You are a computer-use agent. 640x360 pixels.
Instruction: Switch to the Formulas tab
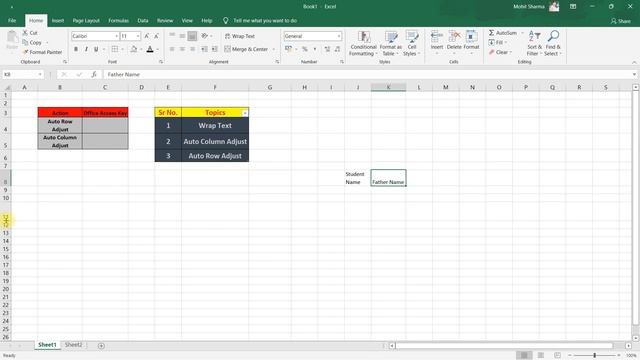pos(118,20)
